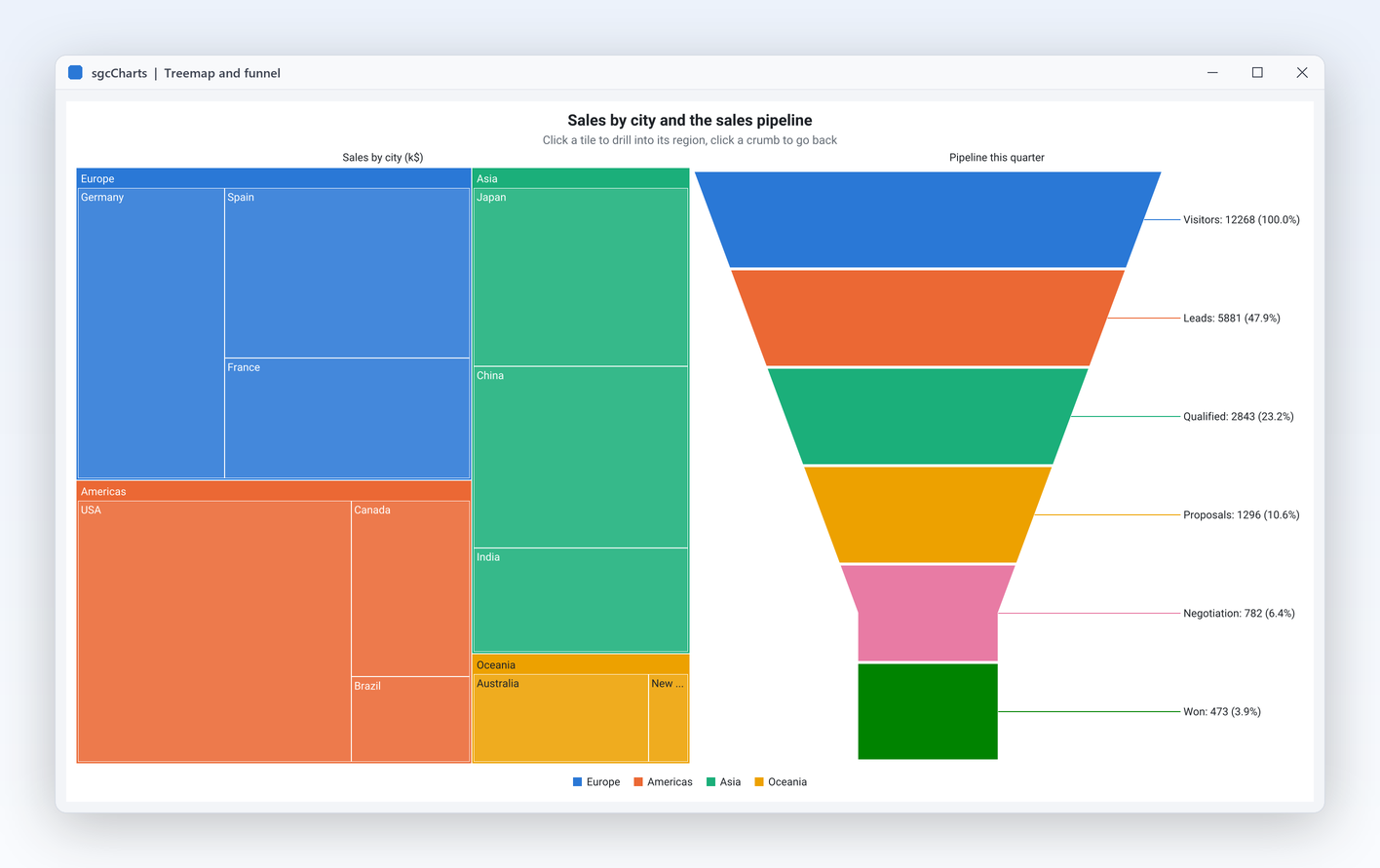Click the sgcCharts app icon in title bar

[x=75, y=73]
